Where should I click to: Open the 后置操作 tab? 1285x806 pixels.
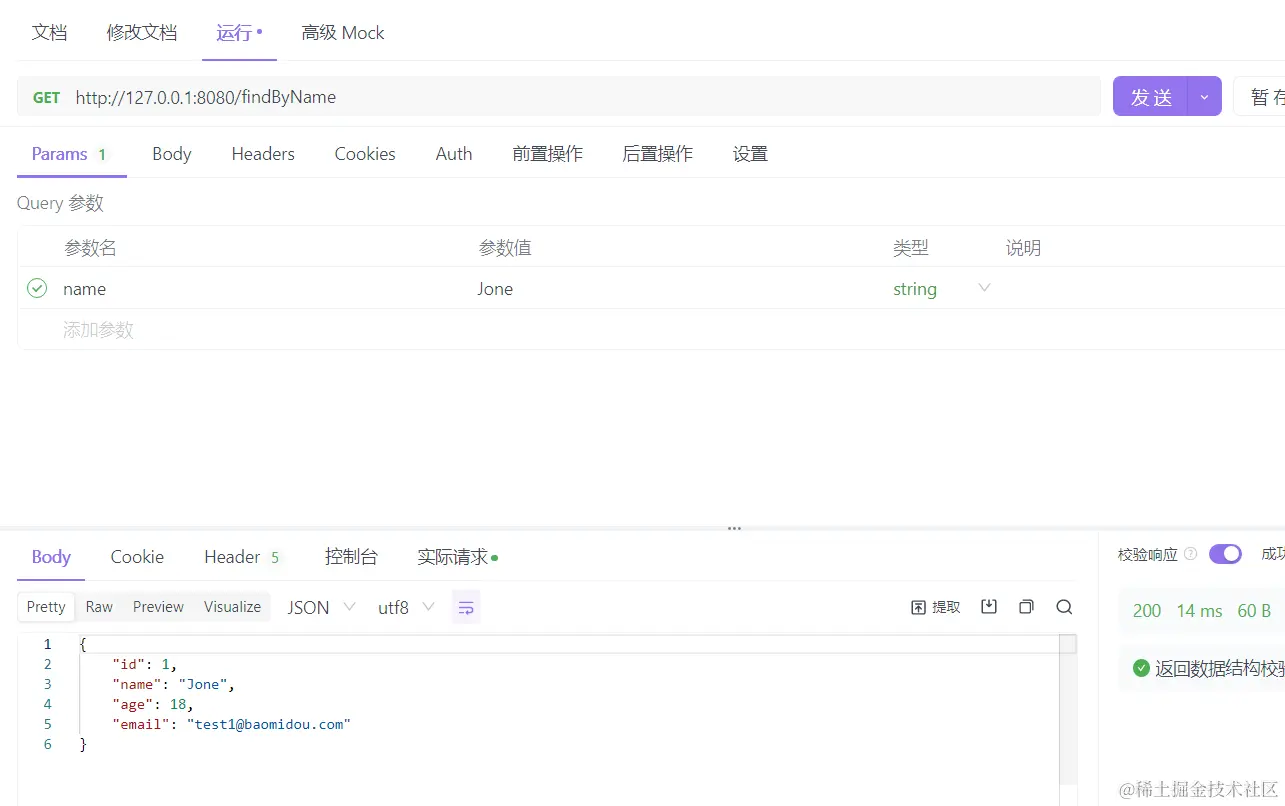[x=657, y=154]
